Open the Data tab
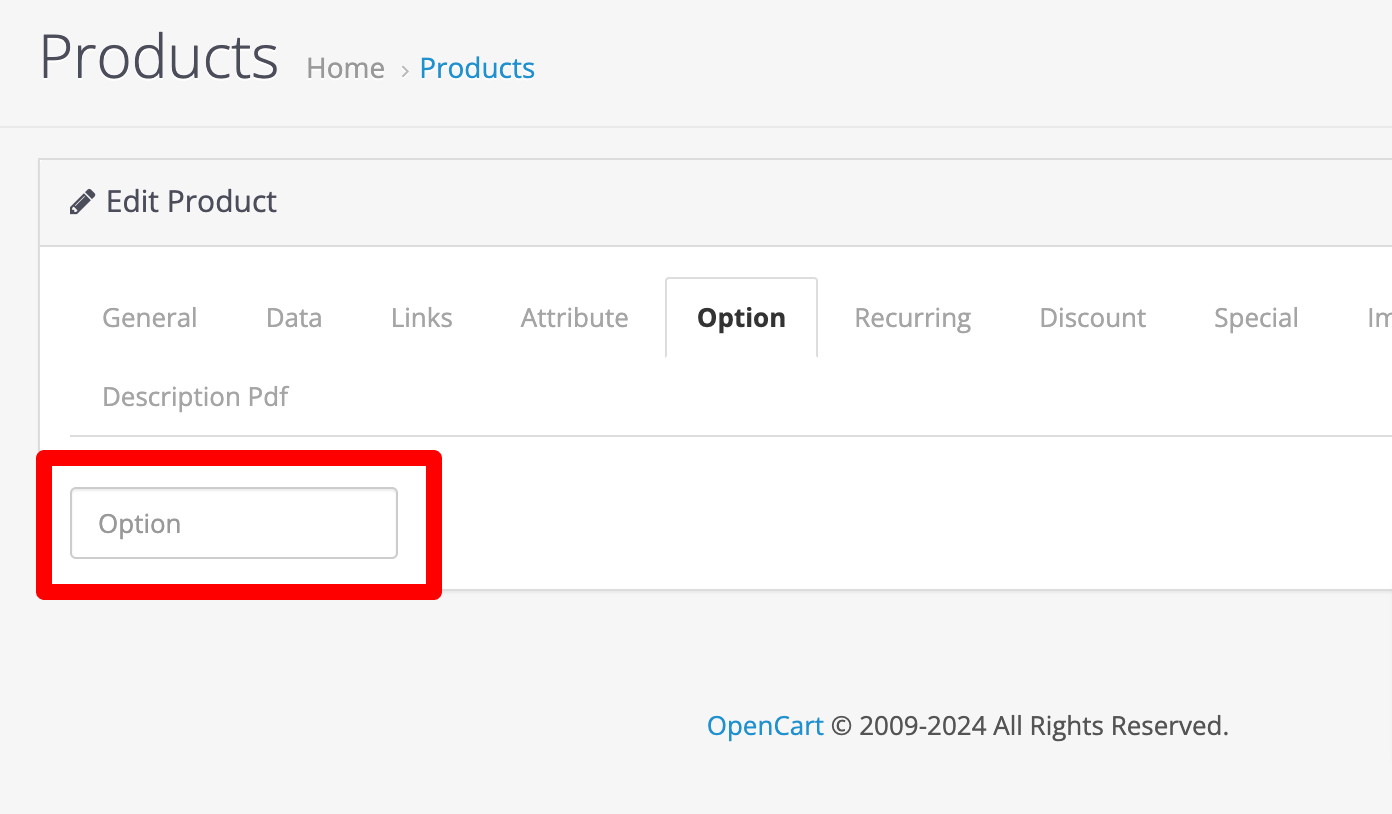The width and height of the screenshot is (1392, 814). [x=294, y=318]
